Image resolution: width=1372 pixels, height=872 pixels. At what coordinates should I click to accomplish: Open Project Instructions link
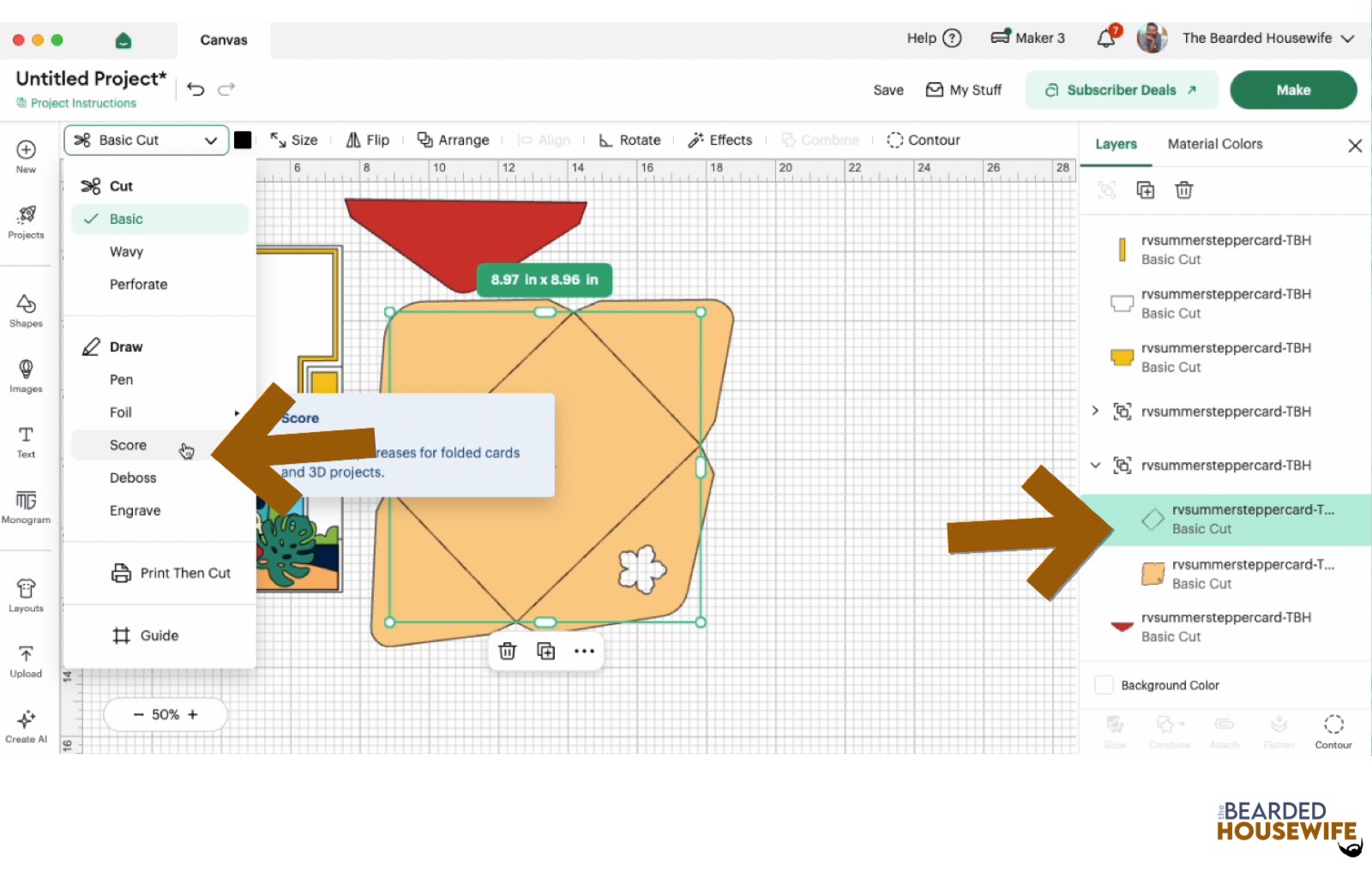pyautogui.click(x=76, y=103)
